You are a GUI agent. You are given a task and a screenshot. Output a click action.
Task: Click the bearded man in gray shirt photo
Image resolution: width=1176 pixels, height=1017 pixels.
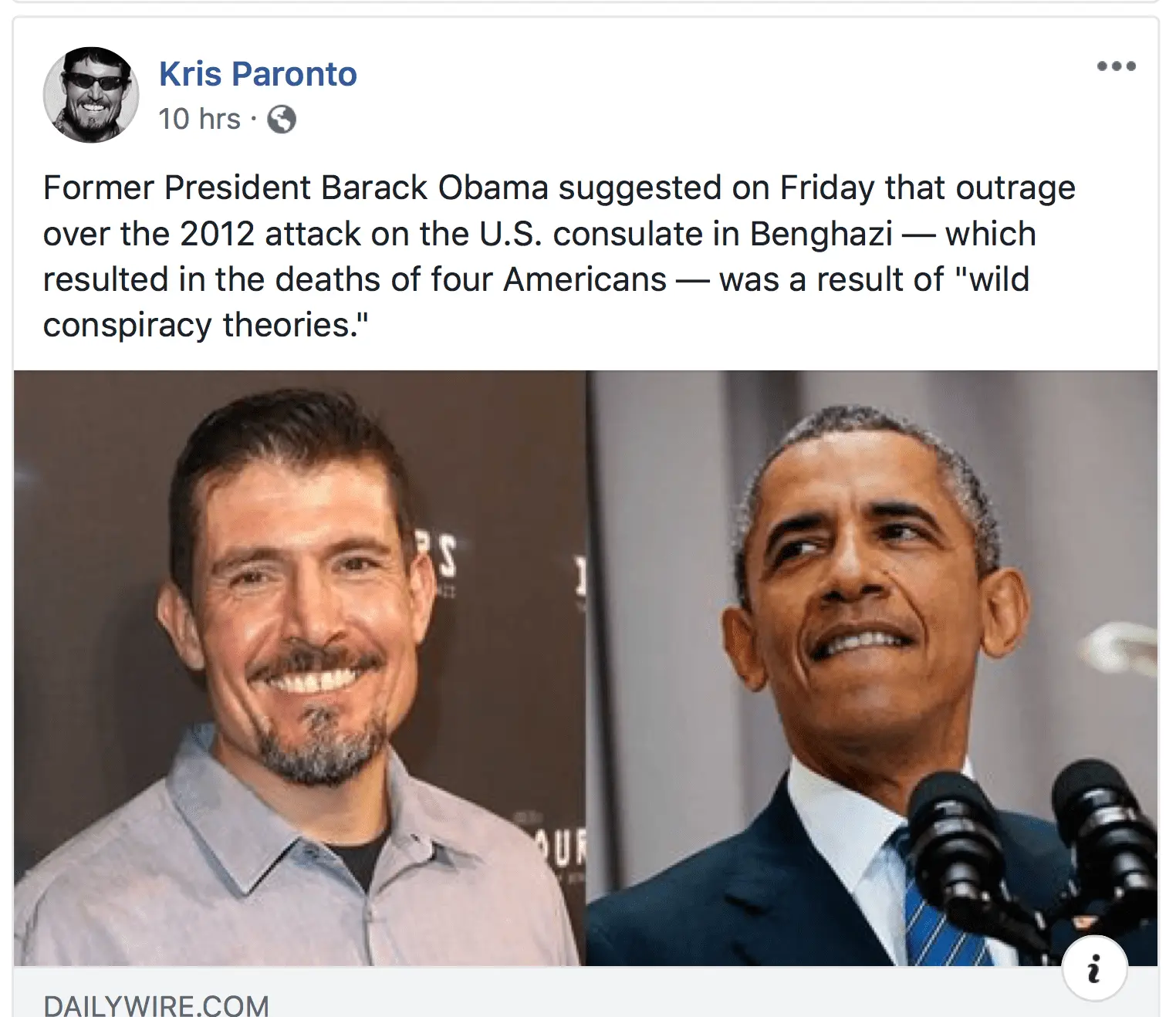[299, 668]
